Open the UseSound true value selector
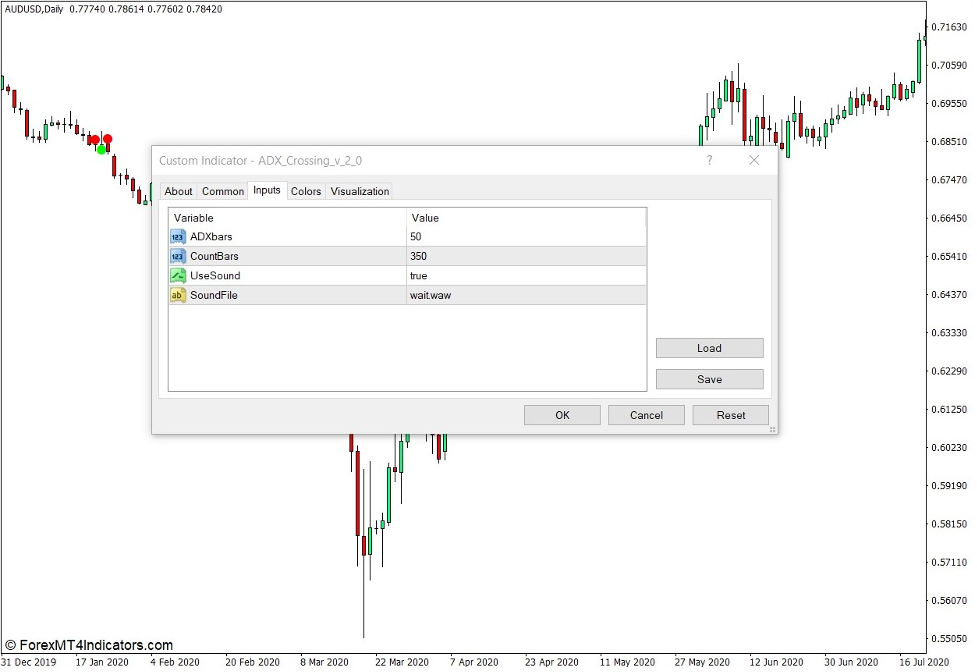This screenshot has height=672, width=977. coord(526,275)
